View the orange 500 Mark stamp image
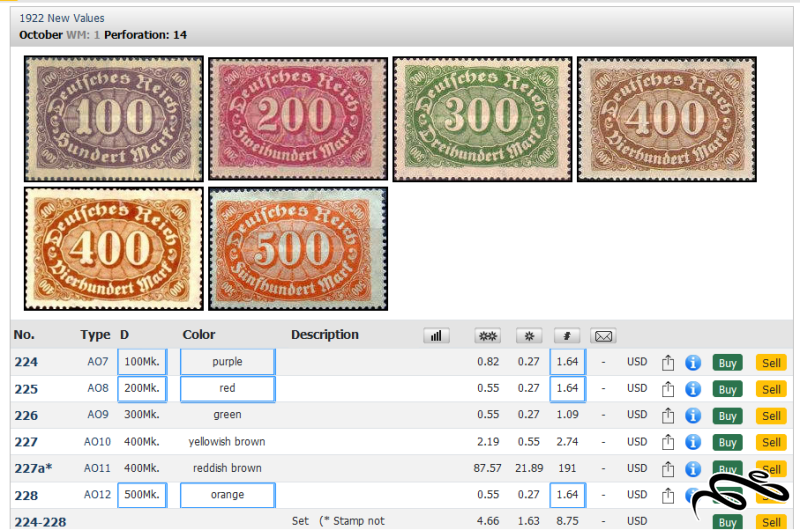 click(298, 248)
